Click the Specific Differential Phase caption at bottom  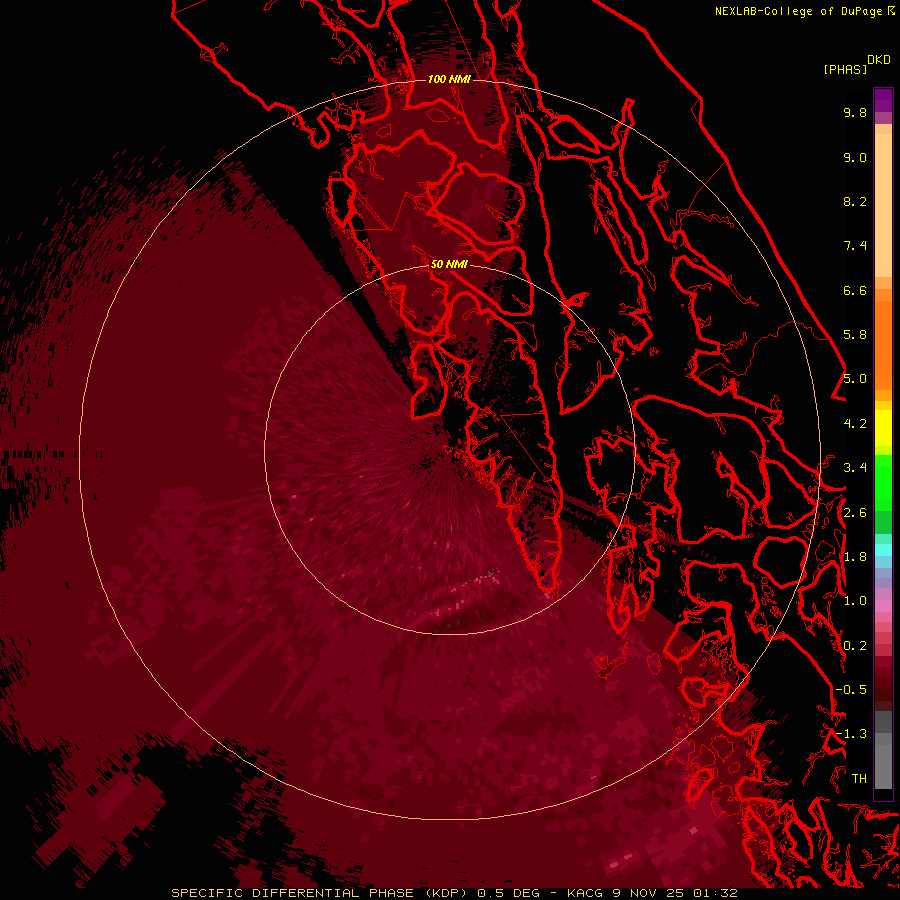pyautogui.click(x=454, y=893)
